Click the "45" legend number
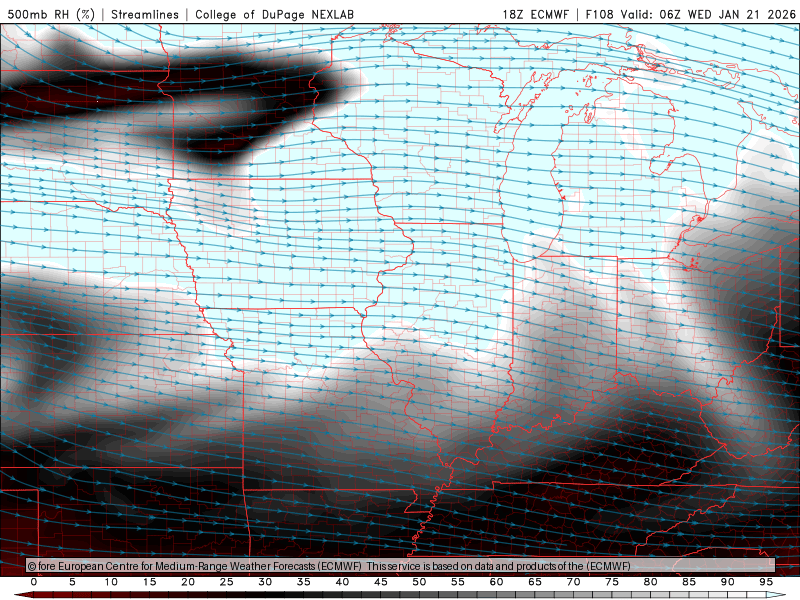The height and width of the screenshot is (600, 800). pyautogui.click(x=381, y=582)
